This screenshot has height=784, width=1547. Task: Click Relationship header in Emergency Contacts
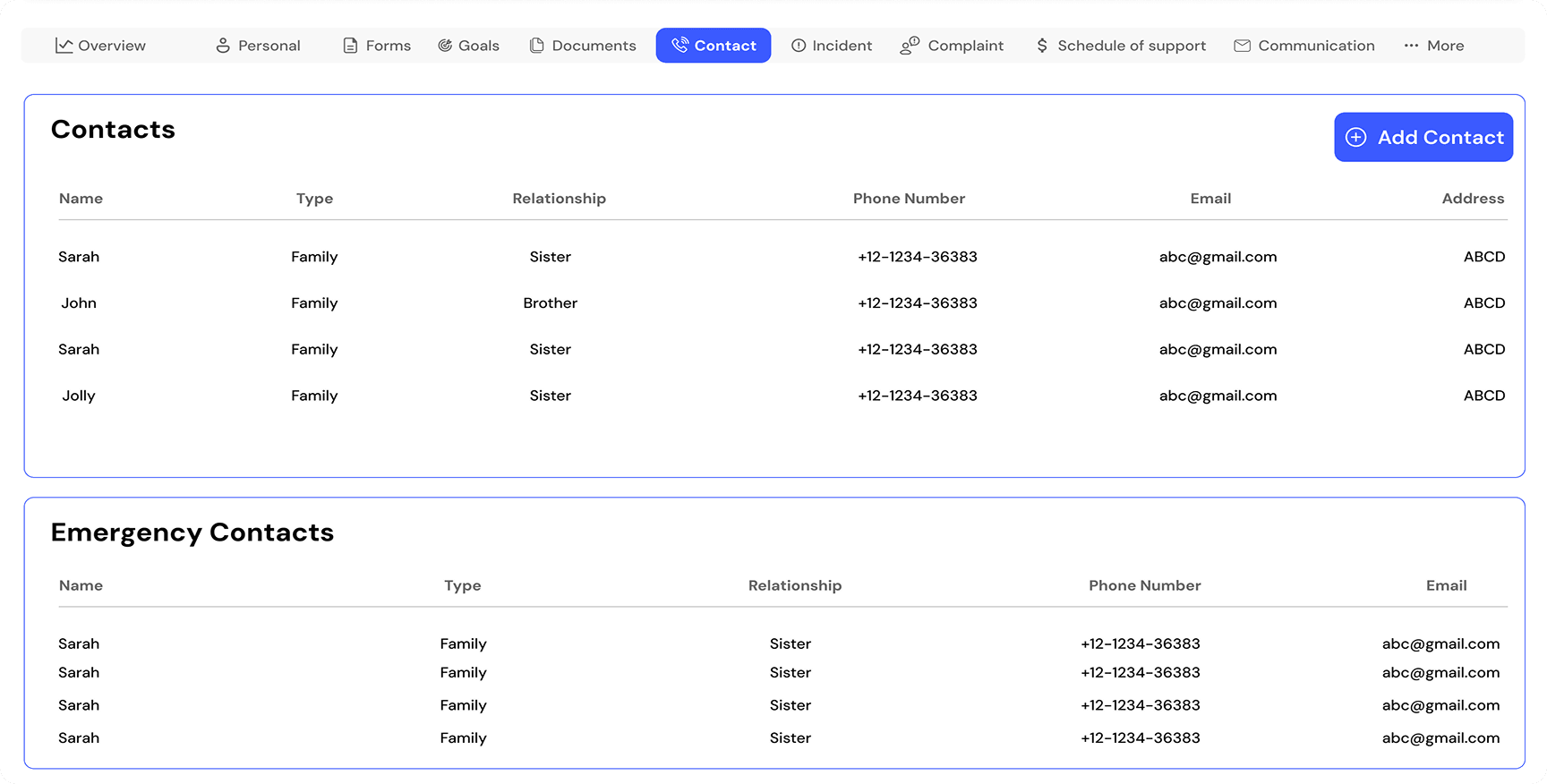pyautogui.click(x=795, y=585)
